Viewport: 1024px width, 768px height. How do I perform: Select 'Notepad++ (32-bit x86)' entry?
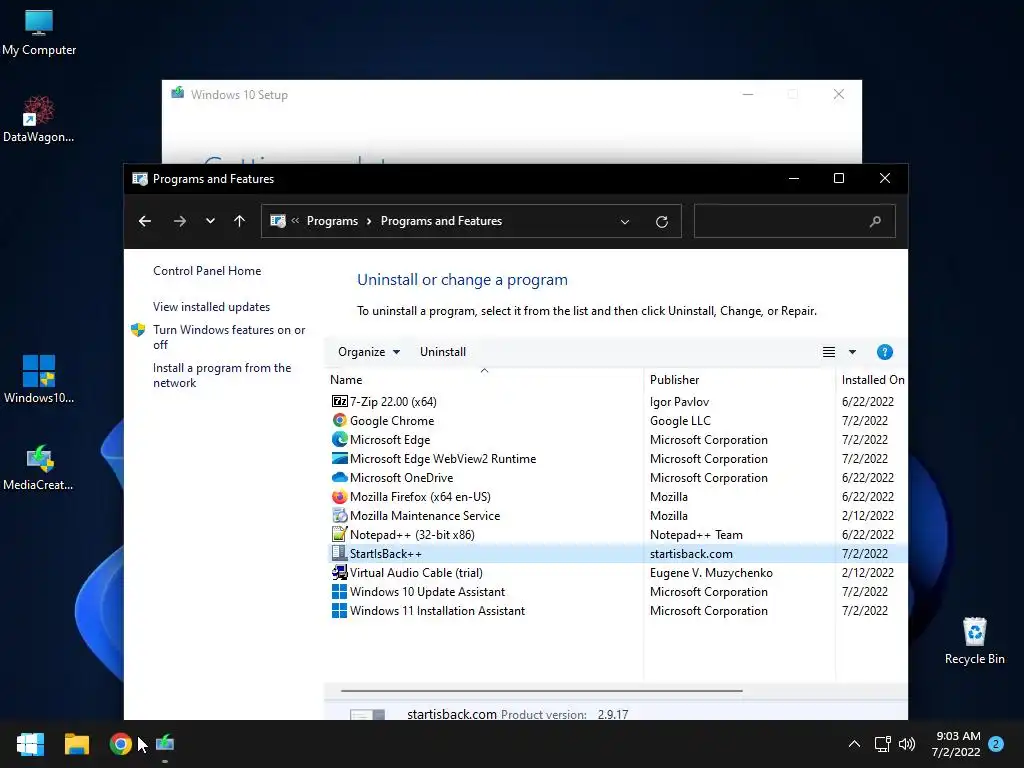412,534
